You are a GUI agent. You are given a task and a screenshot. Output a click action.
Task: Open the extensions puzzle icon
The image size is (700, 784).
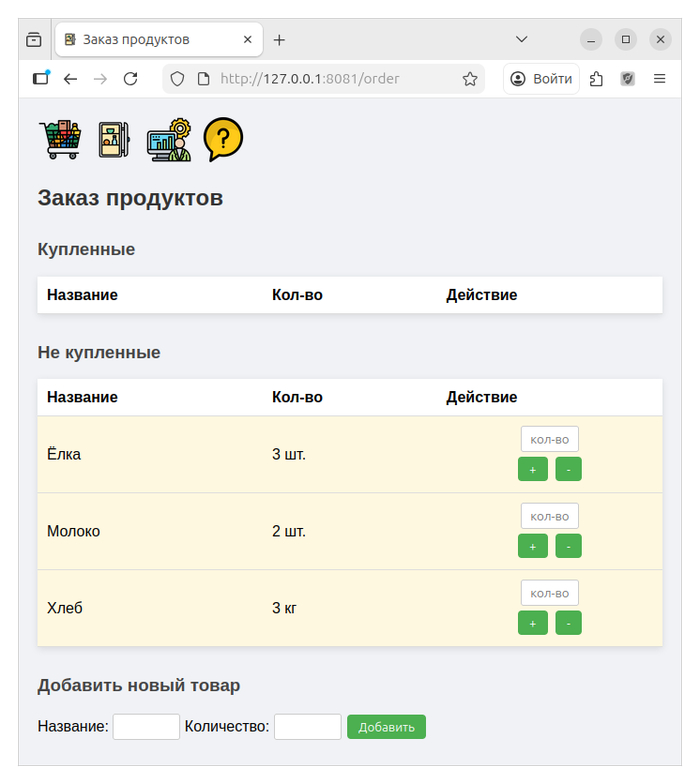point(596,79)
